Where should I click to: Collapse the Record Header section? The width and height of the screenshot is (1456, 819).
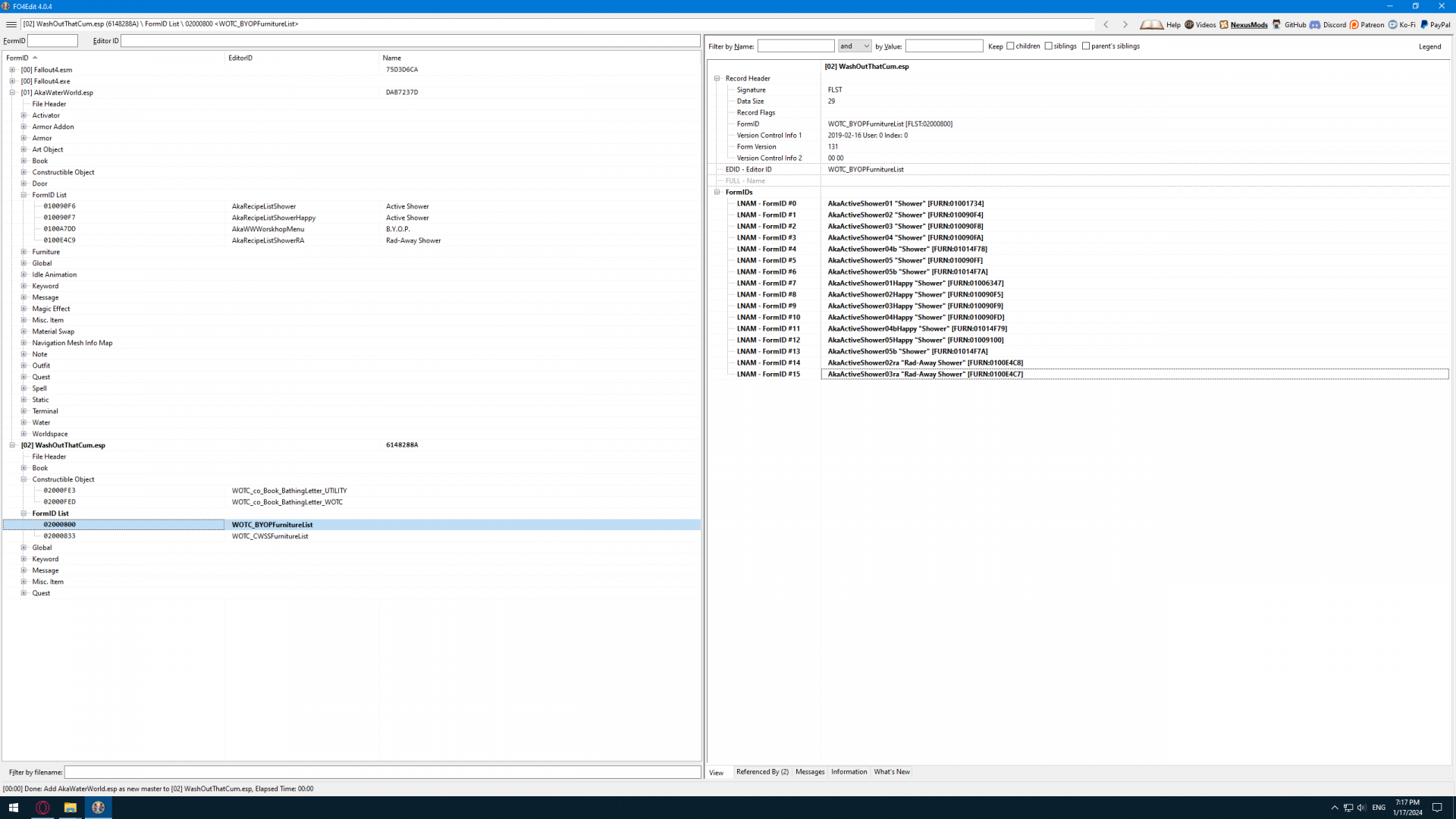click(x=717, y=78)
